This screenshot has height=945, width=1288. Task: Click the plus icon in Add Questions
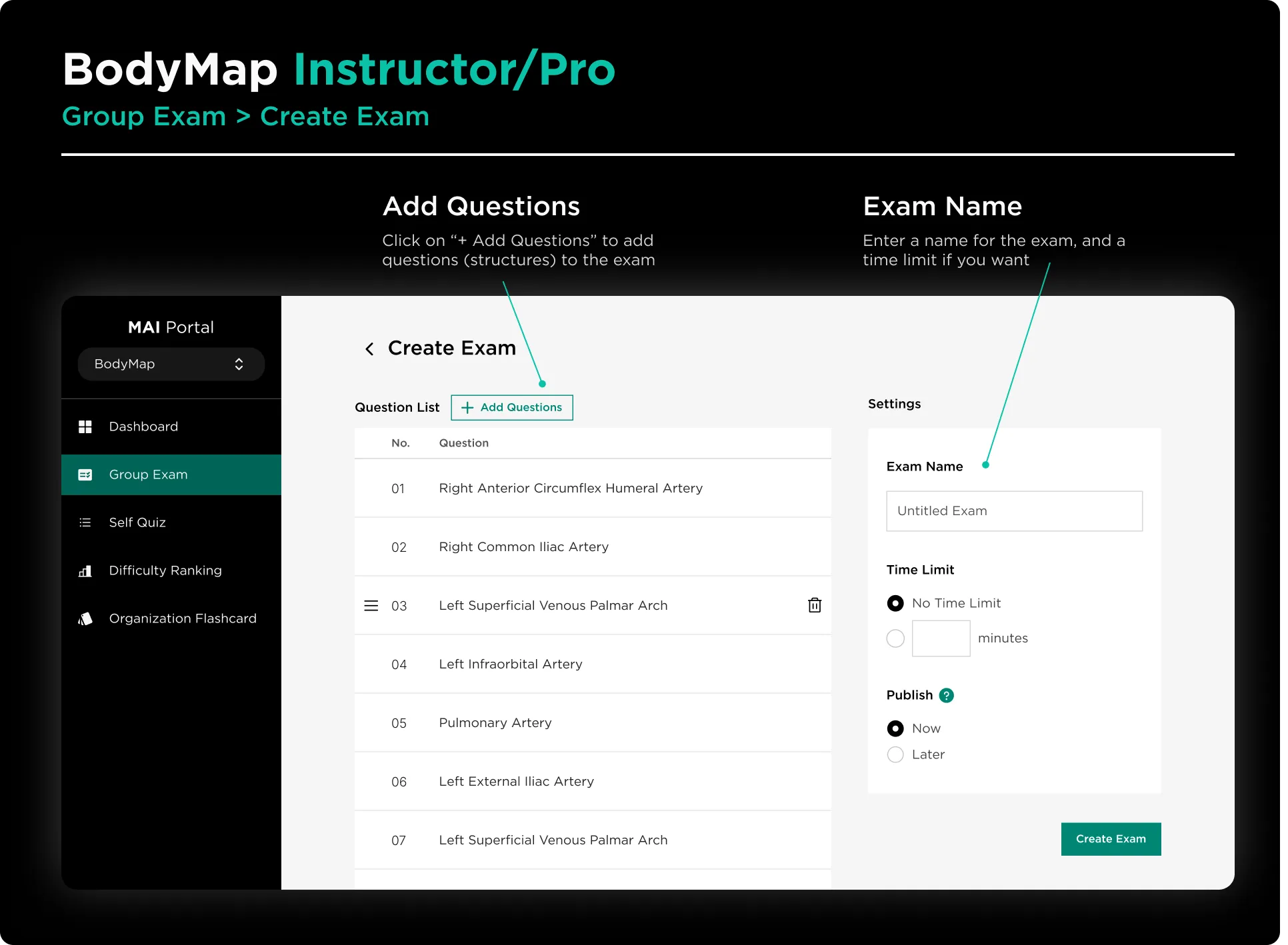[467, 407]
